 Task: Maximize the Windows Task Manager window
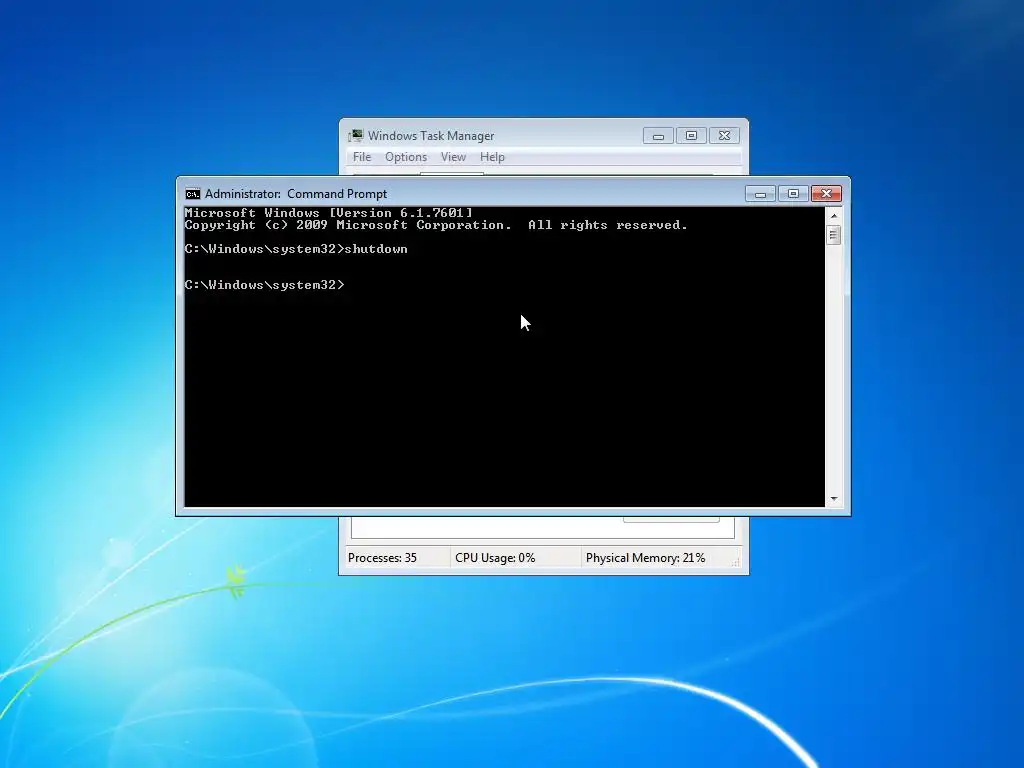[x=691, y=136]
